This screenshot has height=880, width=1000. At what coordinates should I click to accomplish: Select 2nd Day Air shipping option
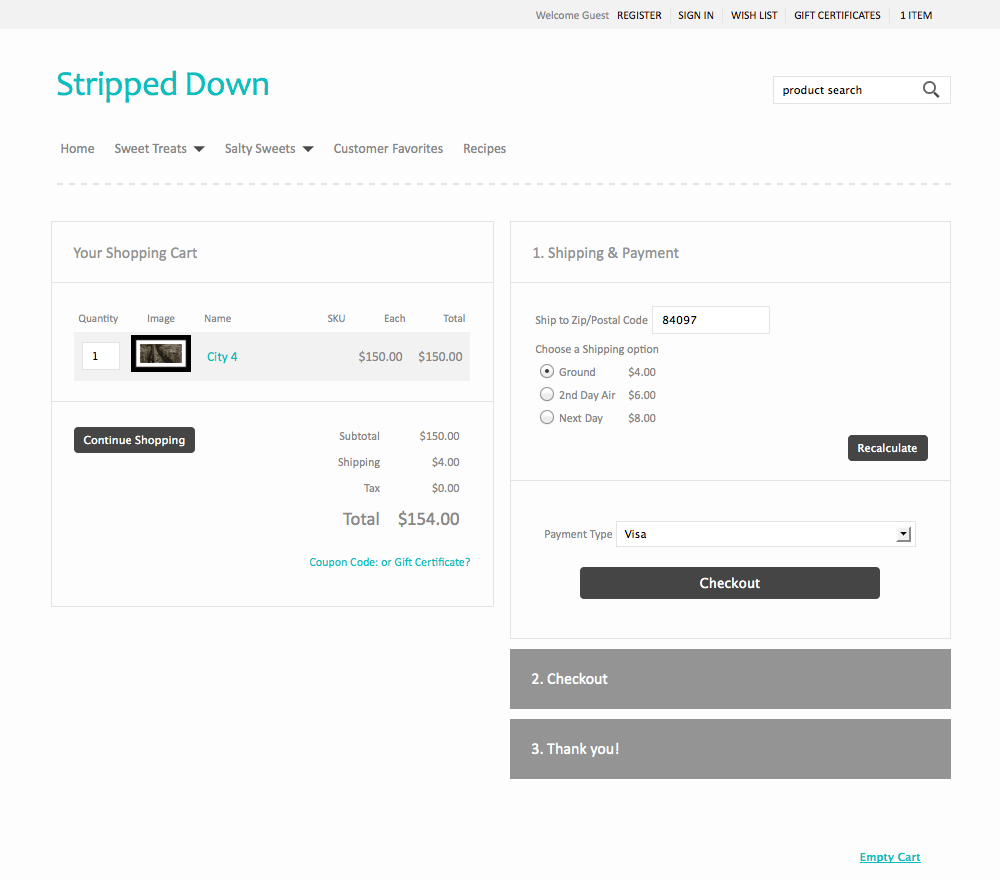(x=547, y=395)
